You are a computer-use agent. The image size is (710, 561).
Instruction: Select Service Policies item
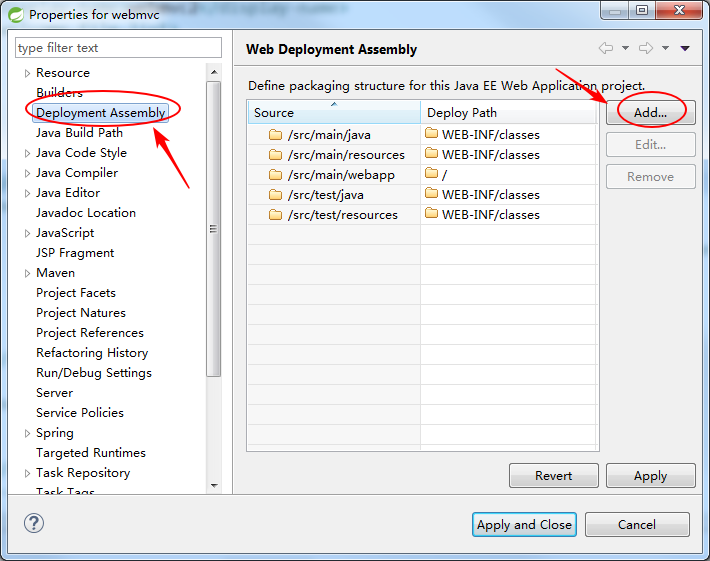point(80,412)
